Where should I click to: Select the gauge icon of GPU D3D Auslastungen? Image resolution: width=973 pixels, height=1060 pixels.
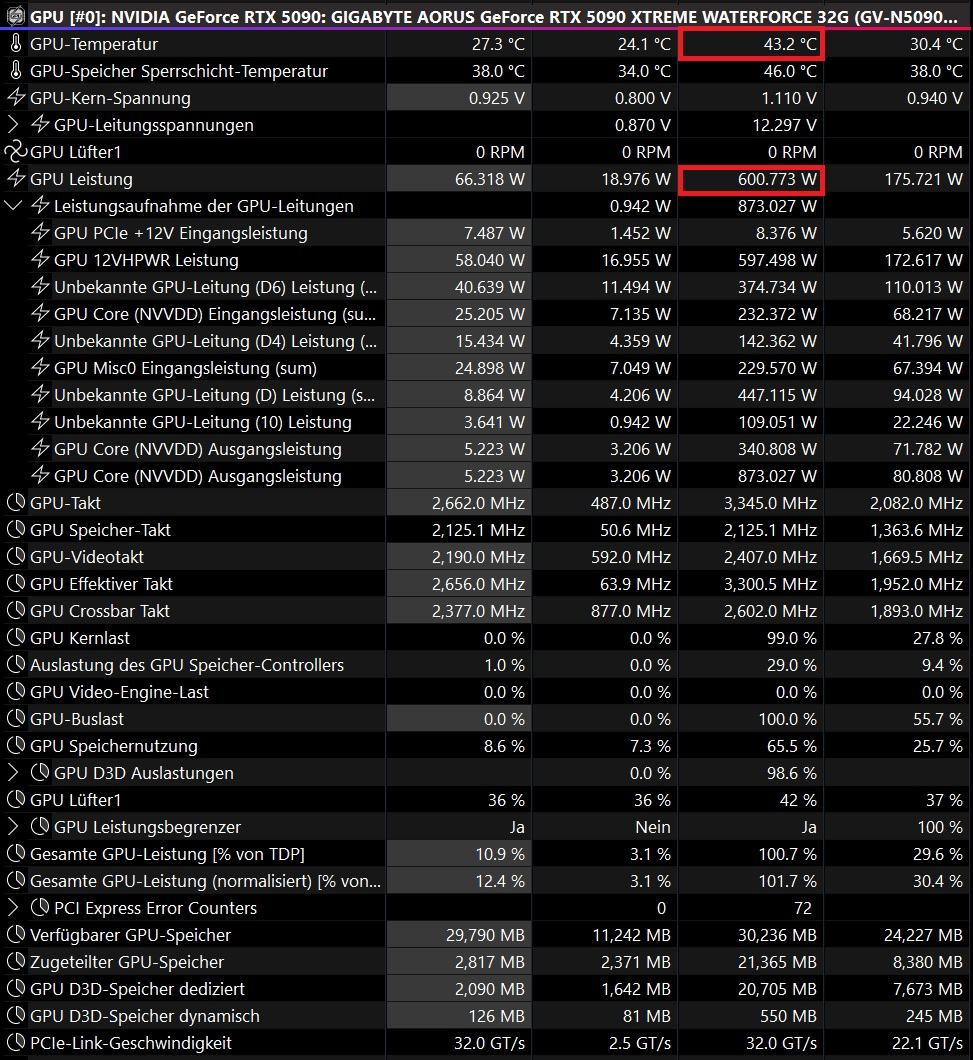pyautogui.click(x=40, y=773)
